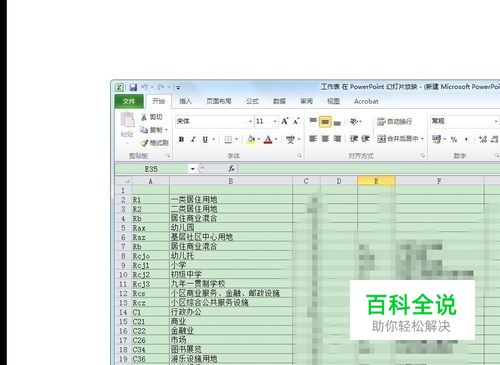Image resolution: width=500 pixels, height=365 pixels.
Task: Click the Select All corner button
Action: tap(124, 181)
